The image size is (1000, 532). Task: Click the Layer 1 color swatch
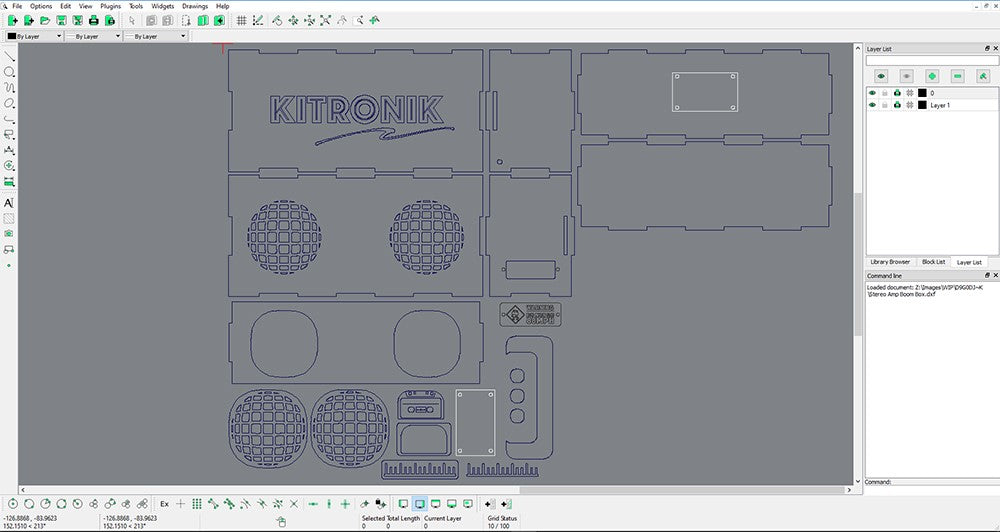tap(921, 105)
